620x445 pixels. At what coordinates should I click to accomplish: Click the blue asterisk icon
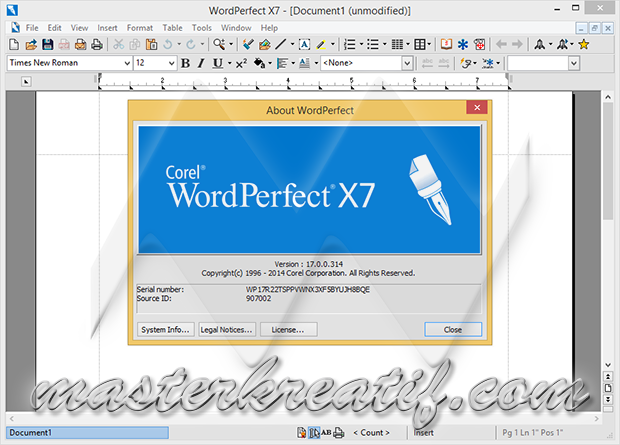pyautogui.click(x=463, y=44)
